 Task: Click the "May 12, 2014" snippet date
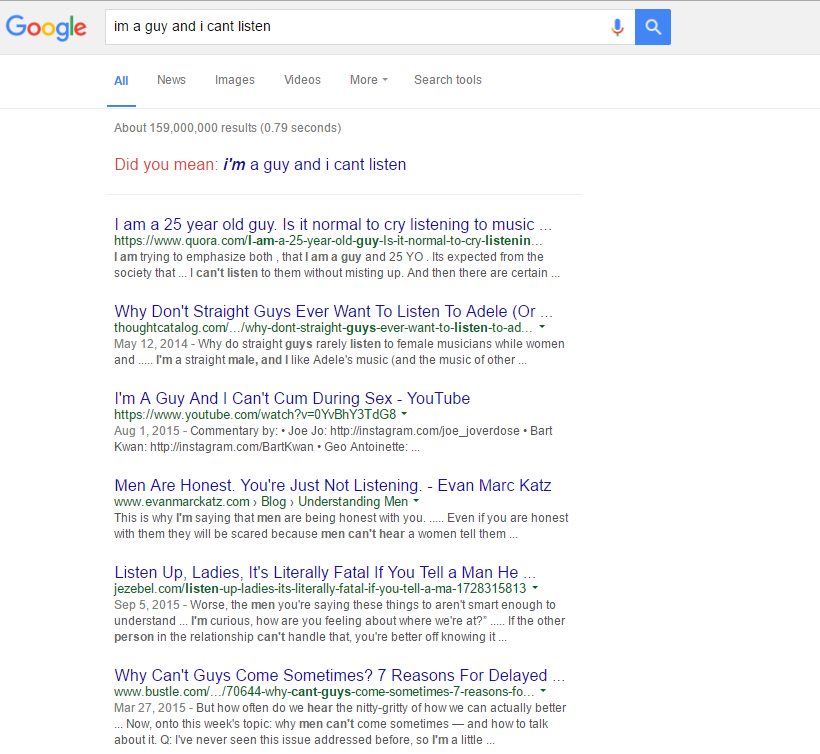151,344
